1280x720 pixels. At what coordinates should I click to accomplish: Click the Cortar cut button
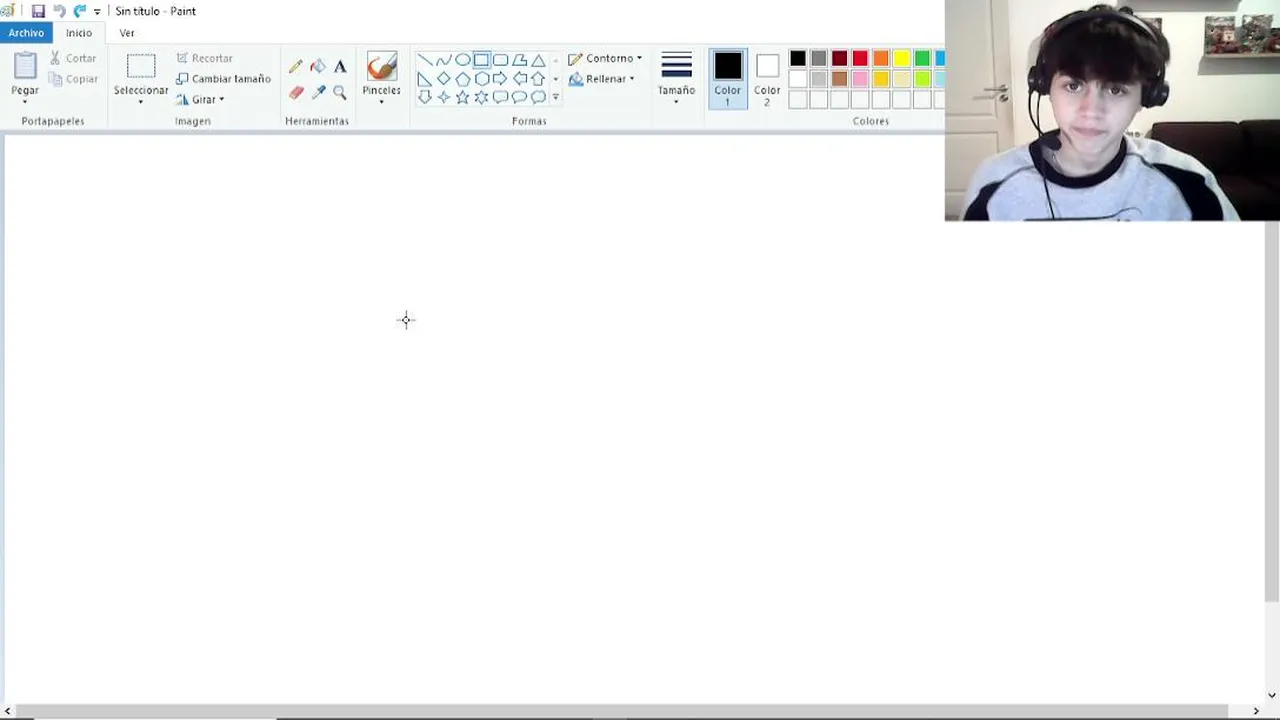click(x=73, y=58)
